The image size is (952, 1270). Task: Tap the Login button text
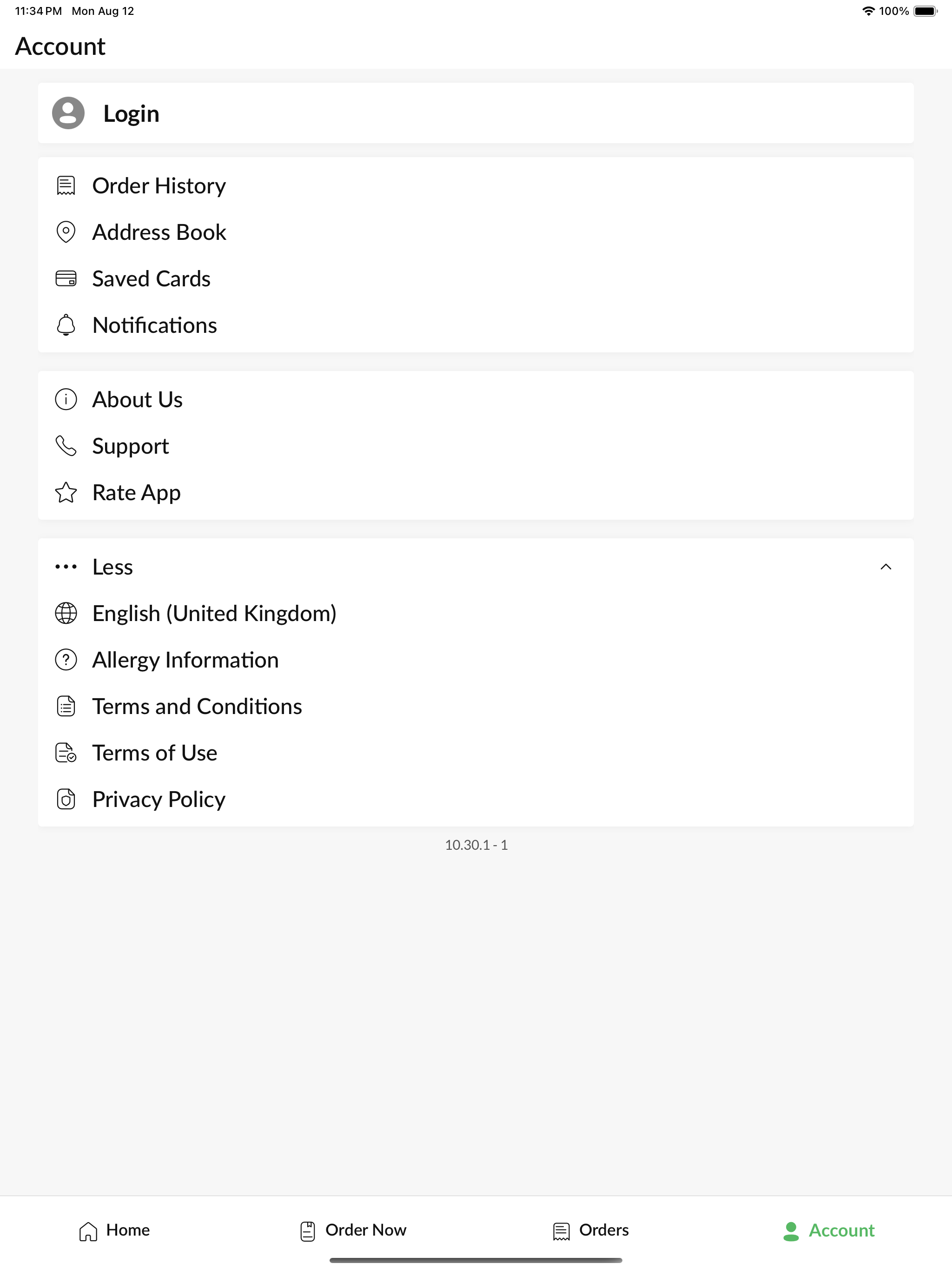pos(132,114)
